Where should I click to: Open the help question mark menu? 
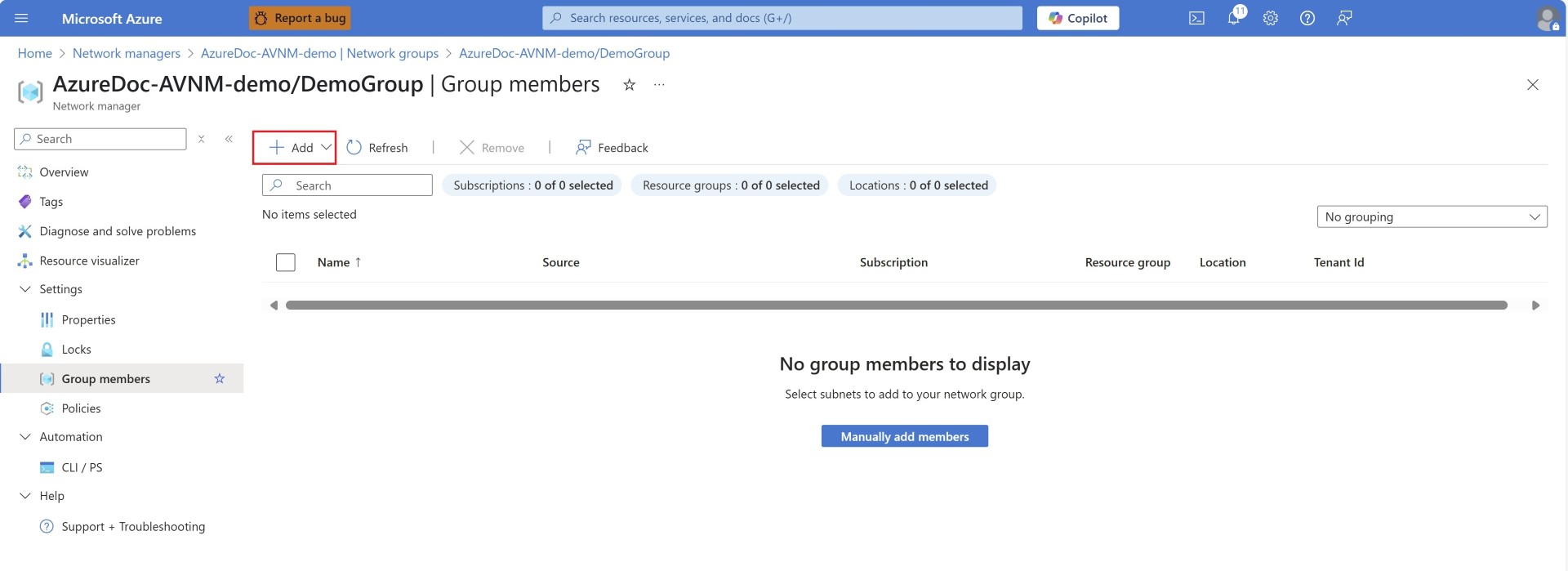pyautogui.click(x=1307, y=18)
